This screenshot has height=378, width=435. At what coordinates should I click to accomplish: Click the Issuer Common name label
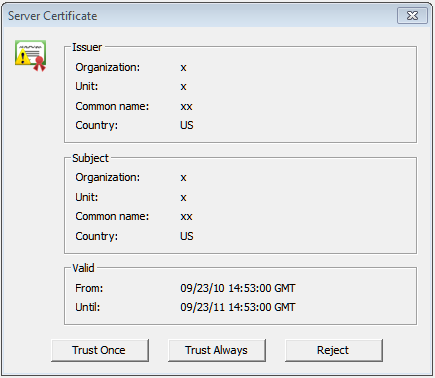tap(112, 106)
